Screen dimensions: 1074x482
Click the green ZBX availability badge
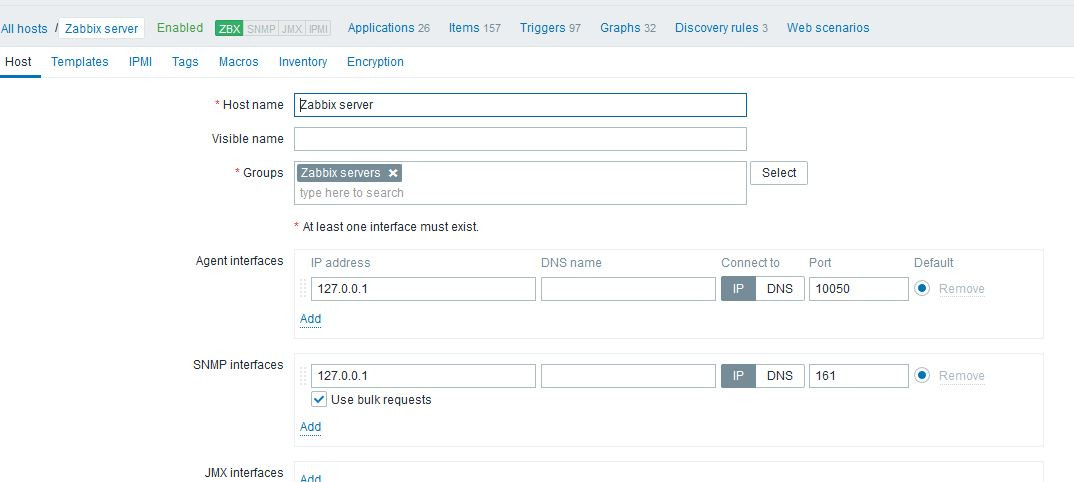tap(229, 28)
